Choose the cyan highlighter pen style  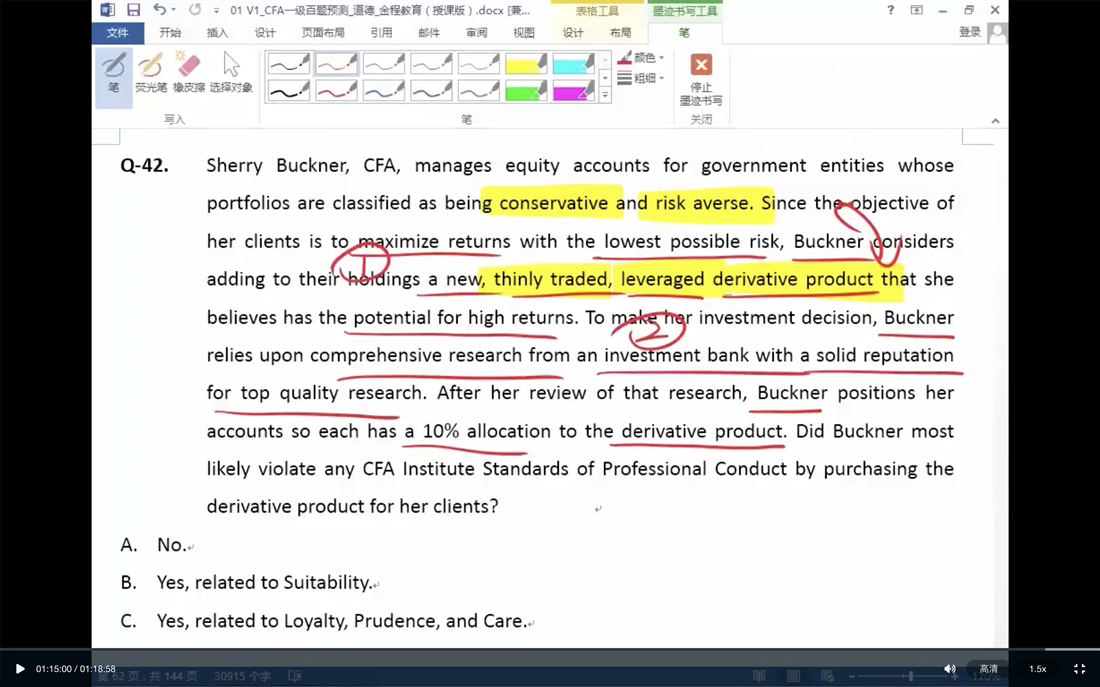(x=574, y=64)
